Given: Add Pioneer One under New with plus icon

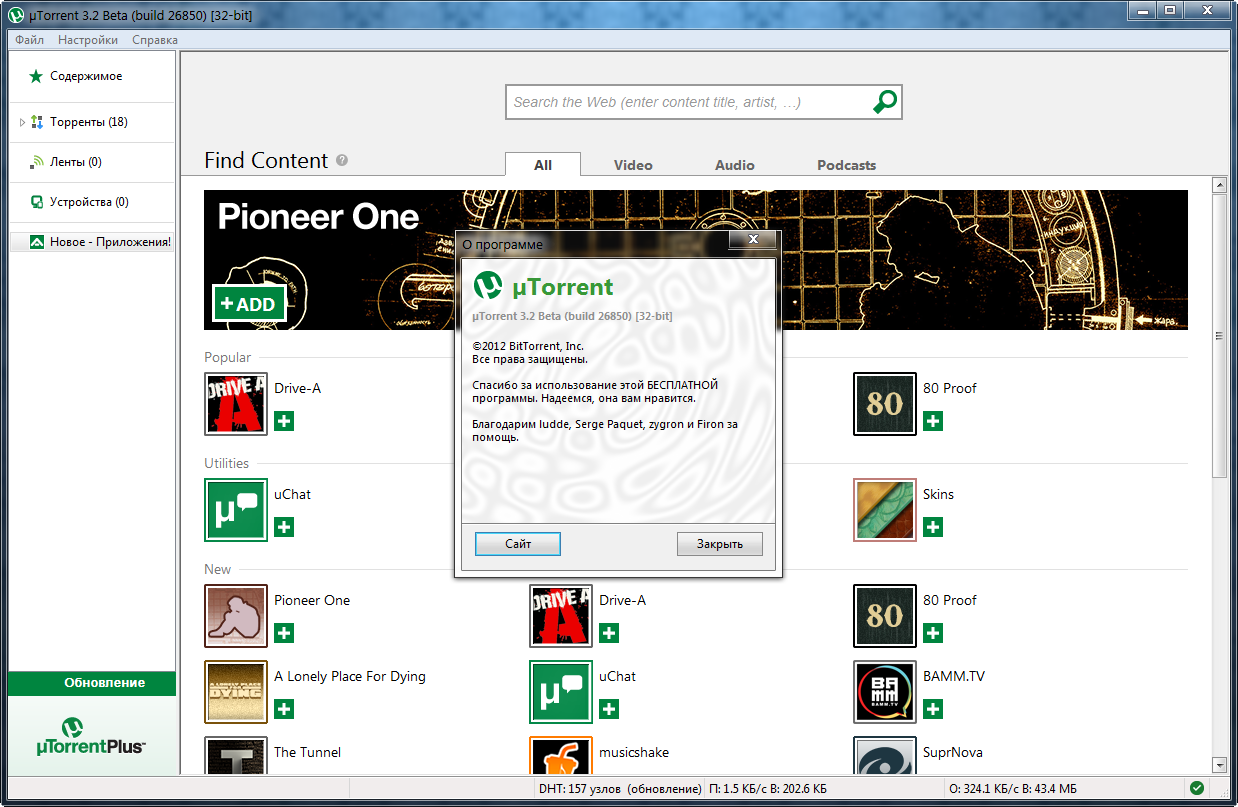Looking at the screenshot, I should [x=284, y=633].
